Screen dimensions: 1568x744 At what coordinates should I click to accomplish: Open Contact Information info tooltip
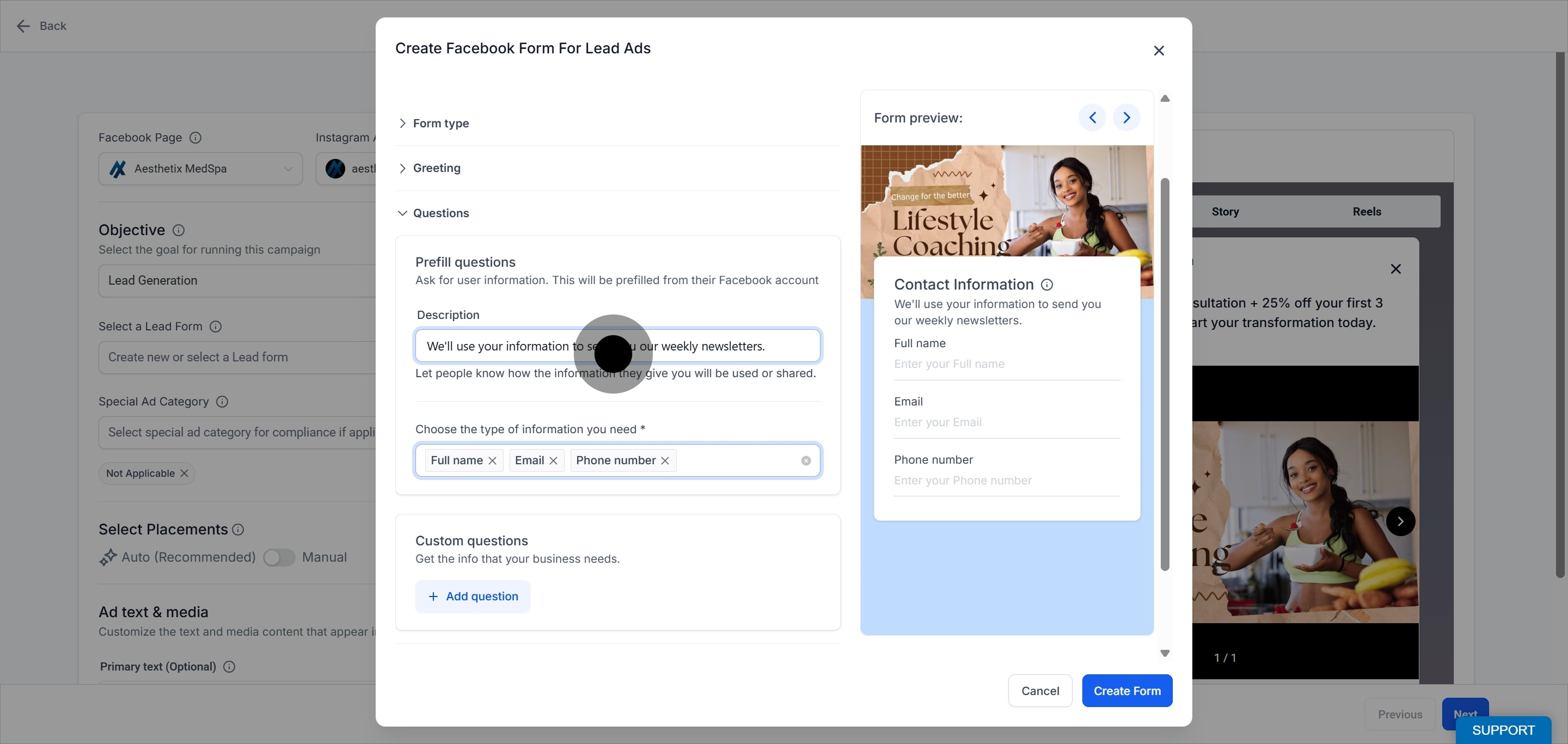(x=1046, y=284)
